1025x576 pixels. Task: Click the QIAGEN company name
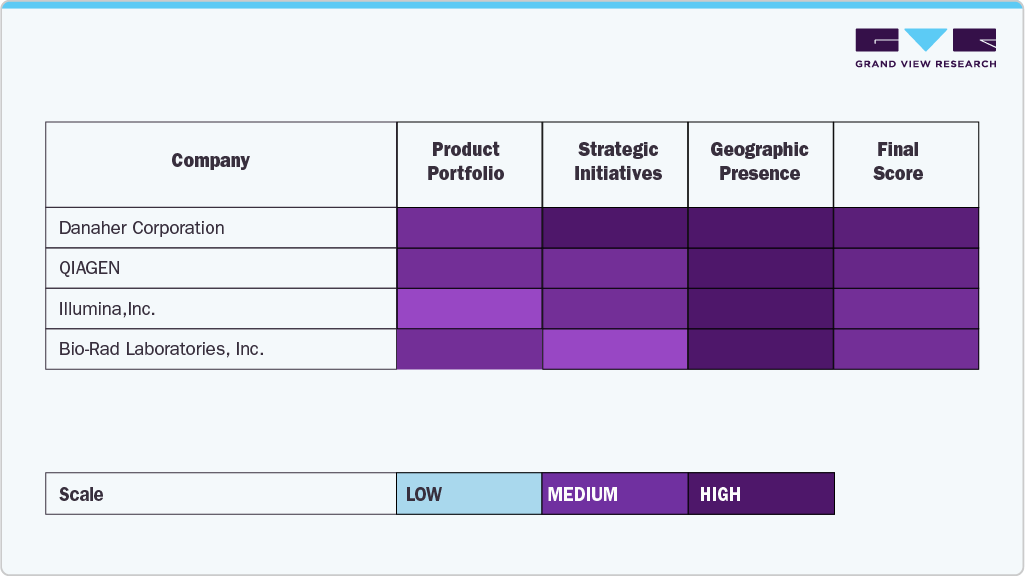pos(91,269)
